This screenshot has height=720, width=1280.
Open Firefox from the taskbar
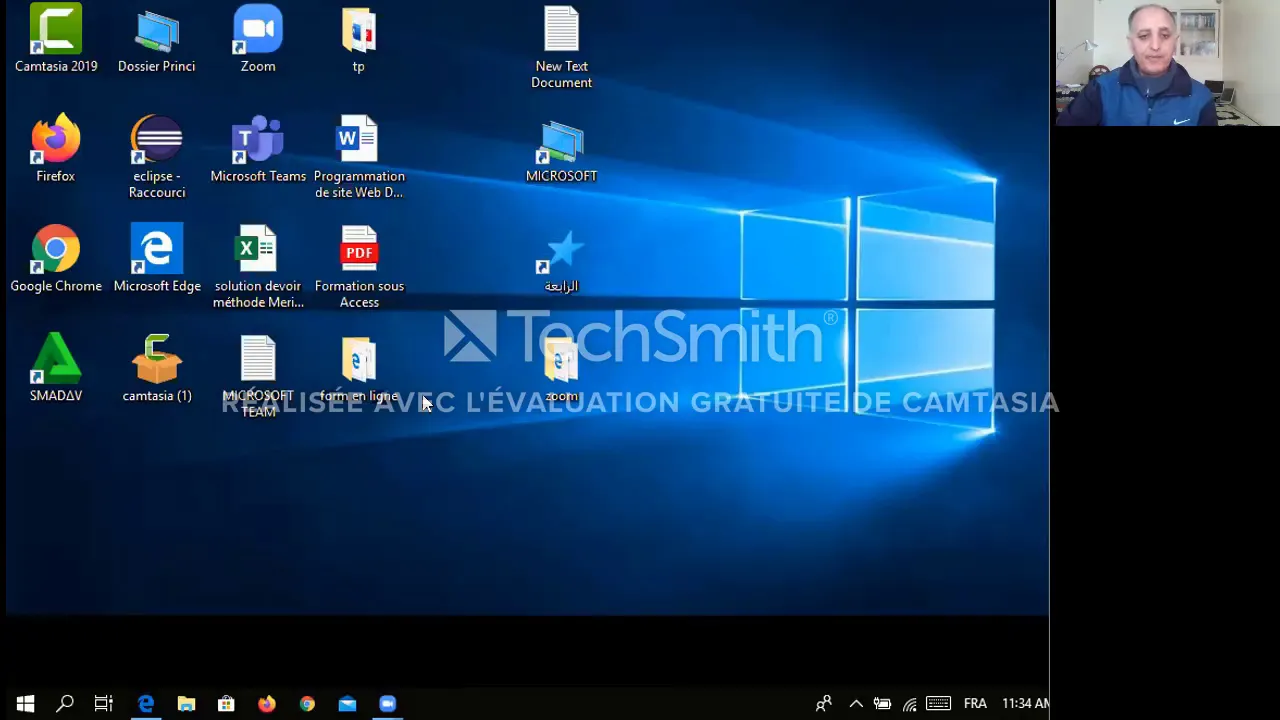pyautogui.click(x=266, y=704)
